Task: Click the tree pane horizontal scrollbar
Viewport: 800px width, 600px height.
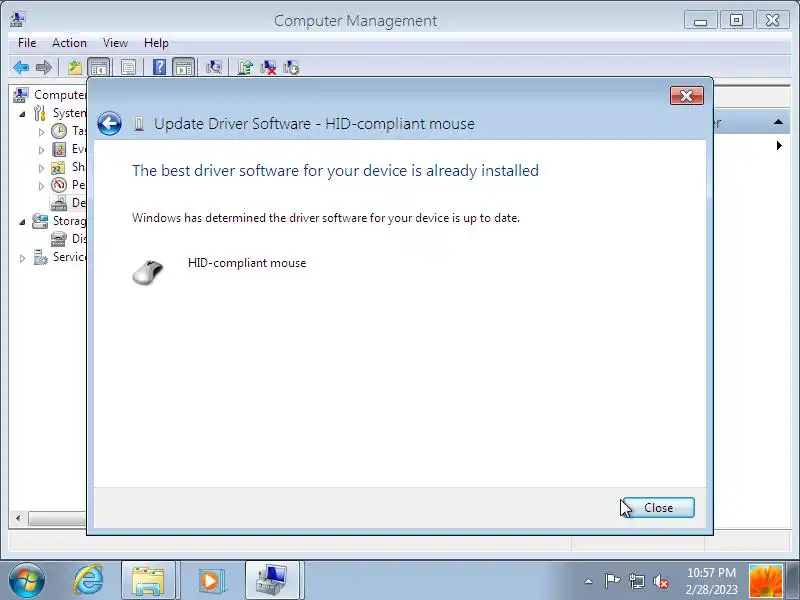Action: coord(57,518)
